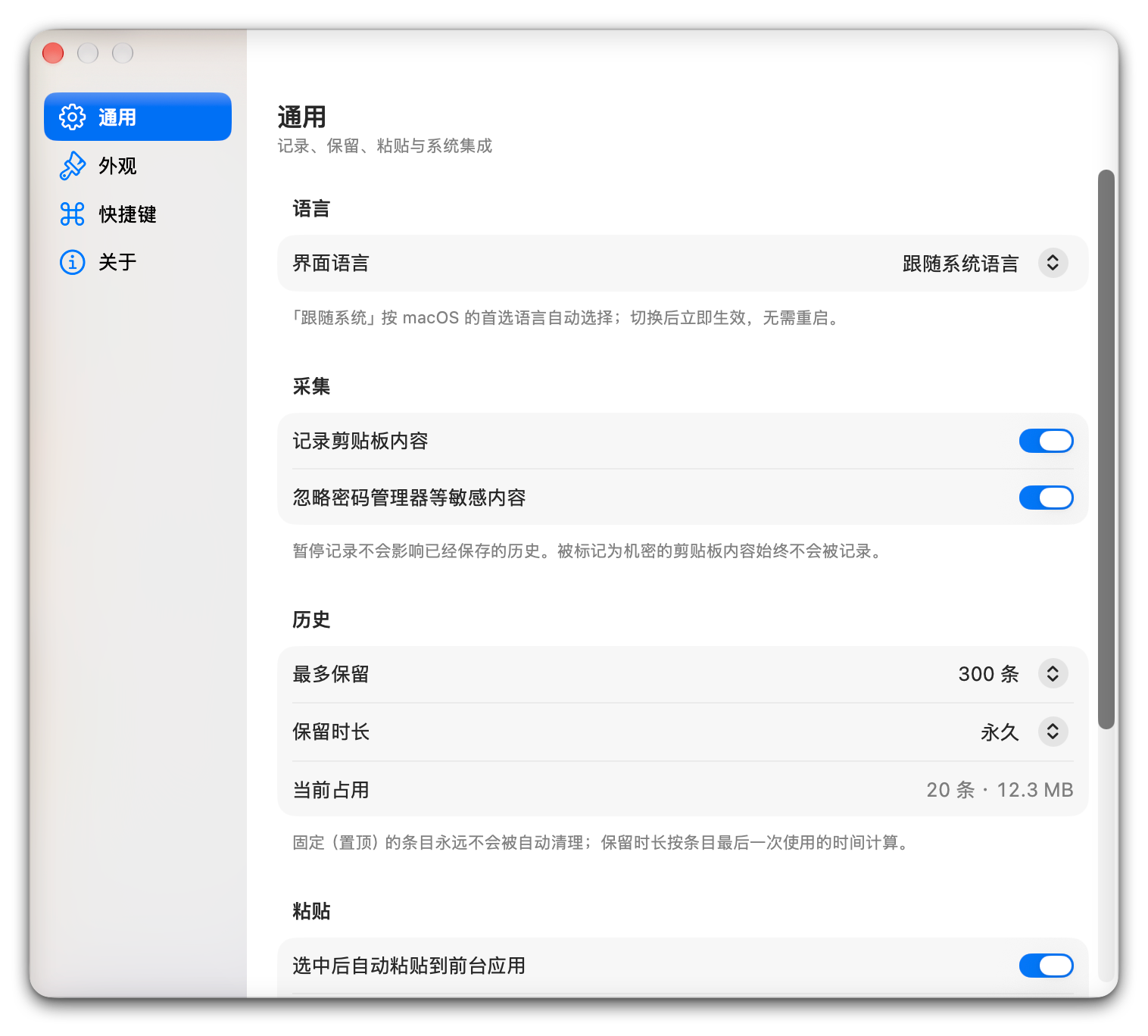Open the 保留时长 dropdown arrows
Image resolution: width=1148 pixels, height=1036 pixels.
tap(1053, 732)
